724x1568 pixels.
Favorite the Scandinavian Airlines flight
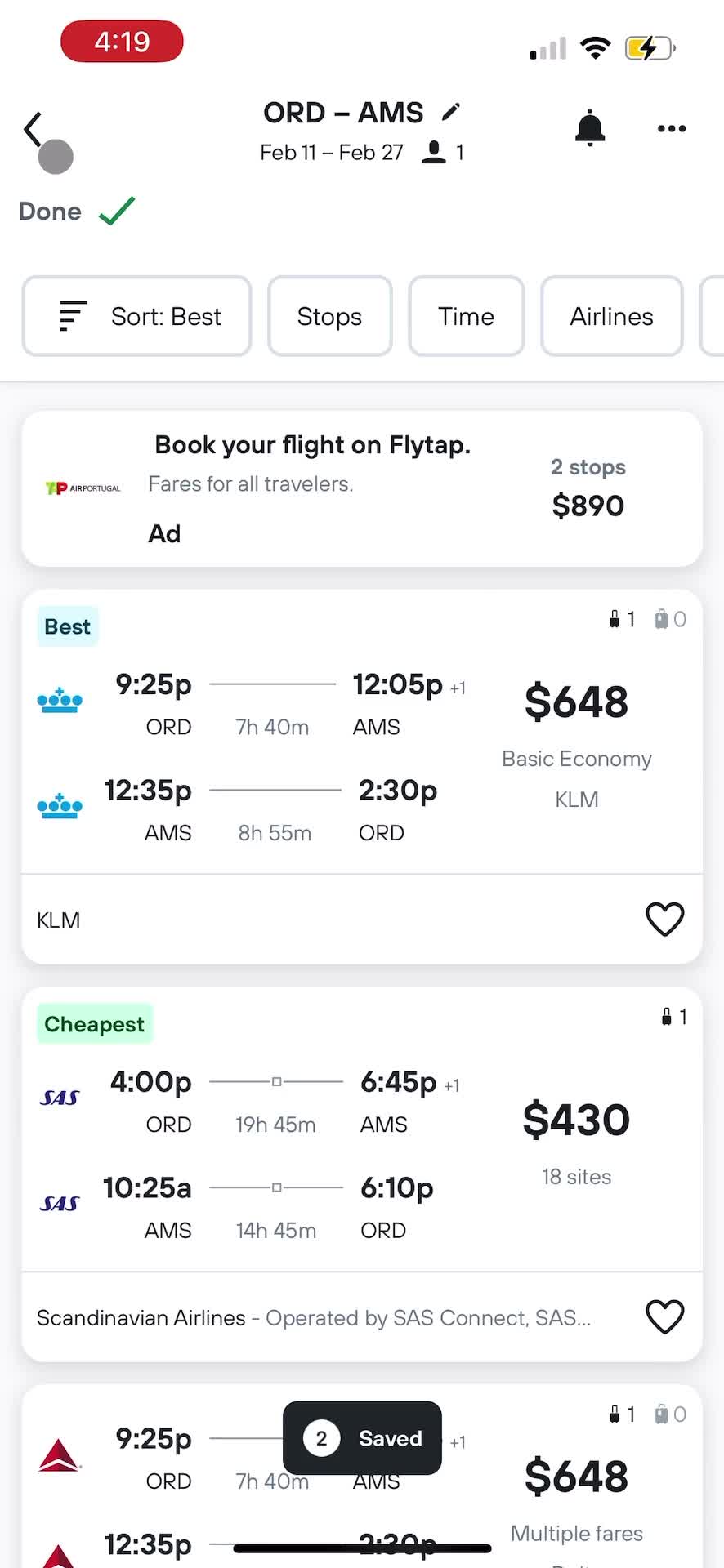pos(664,1316)
